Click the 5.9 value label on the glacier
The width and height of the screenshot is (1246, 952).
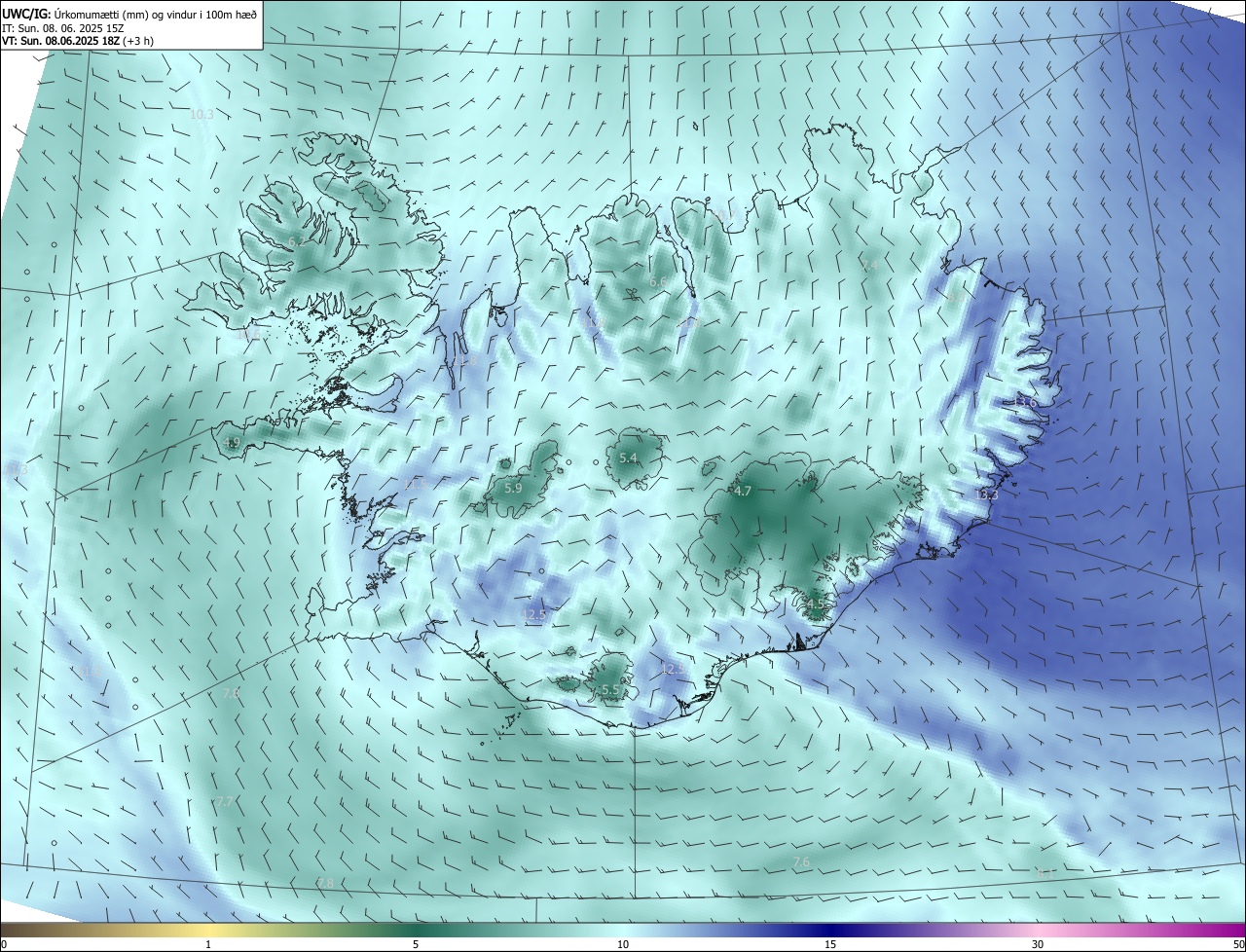(x=513, y=488)
